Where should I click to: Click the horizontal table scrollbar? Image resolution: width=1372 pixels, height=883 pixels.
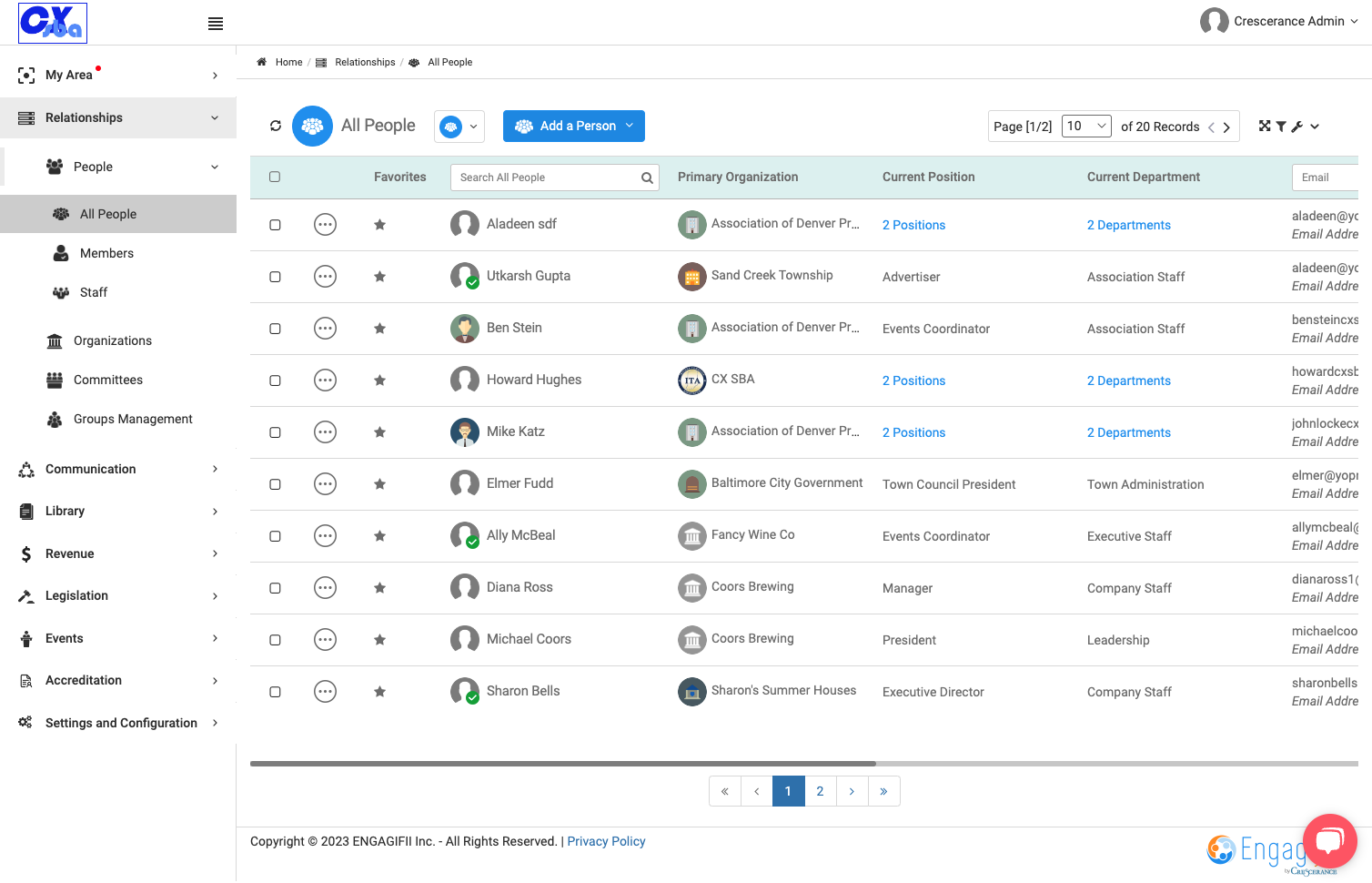[563, 764]
